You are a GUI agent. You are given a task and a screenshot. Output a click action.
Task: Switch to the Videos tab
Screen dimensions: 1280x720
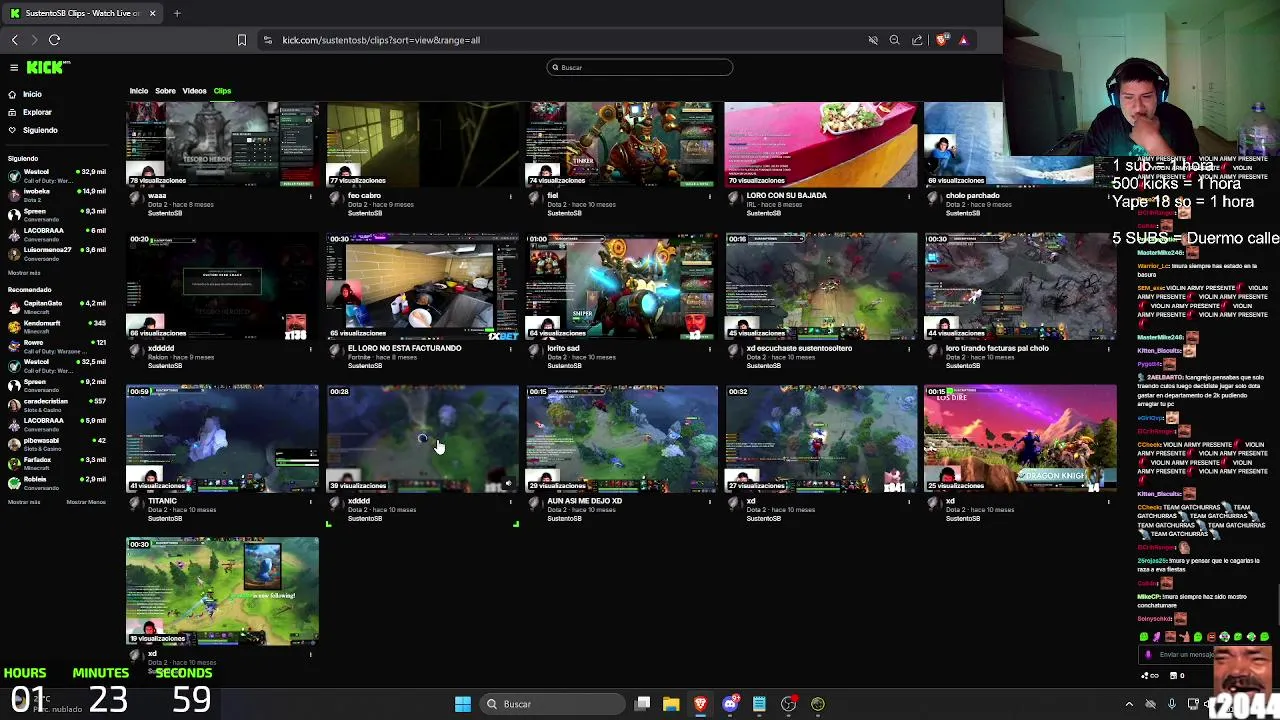194,91
